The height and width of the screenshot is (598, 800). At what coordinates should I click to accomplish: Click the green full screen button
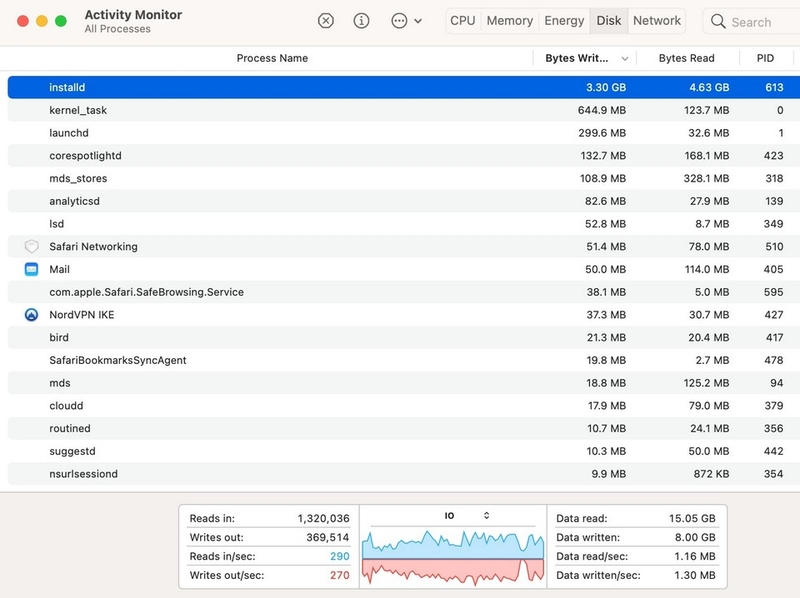point(61,21)
